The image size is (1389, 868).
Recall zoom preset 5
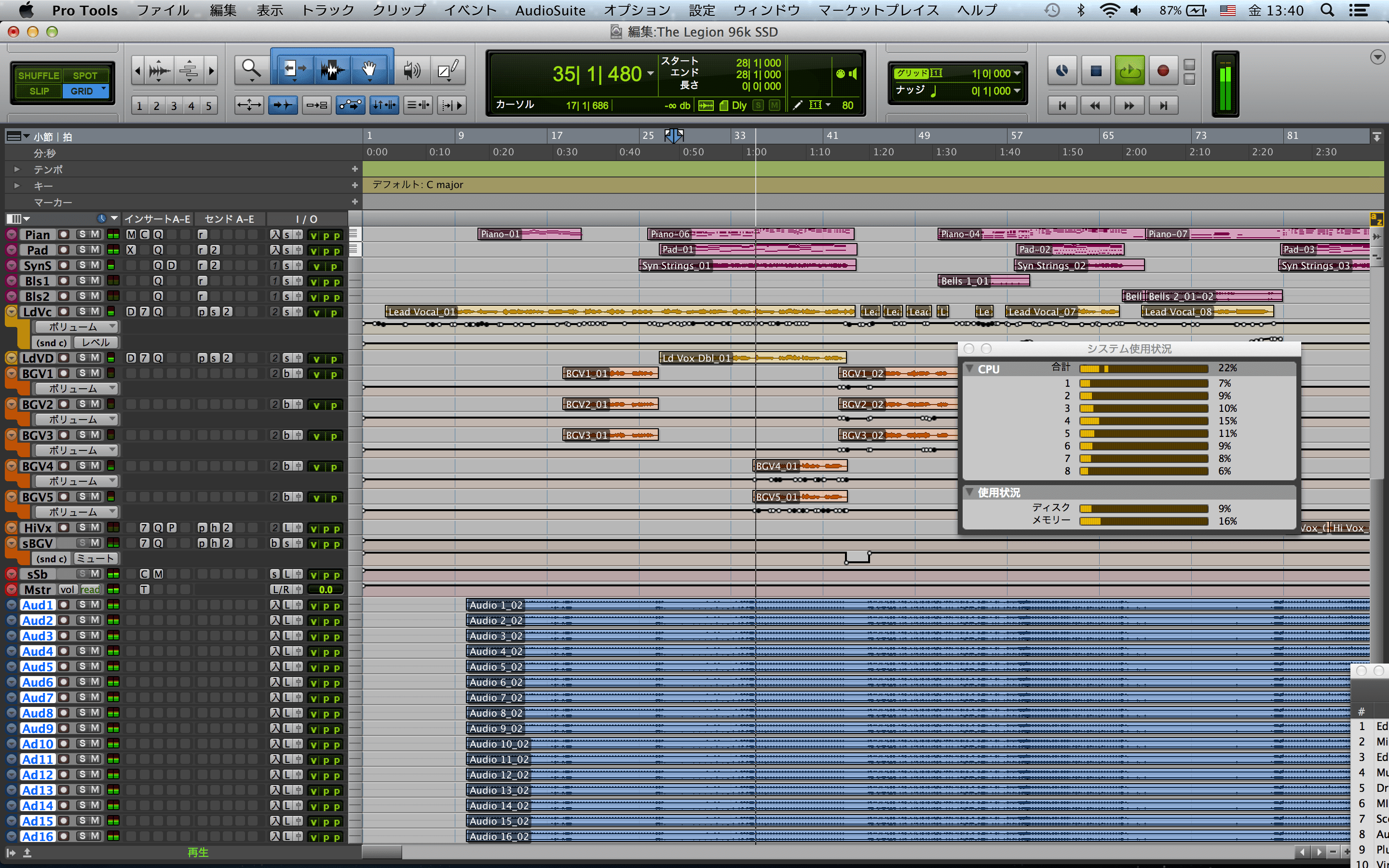pos(209,106)
